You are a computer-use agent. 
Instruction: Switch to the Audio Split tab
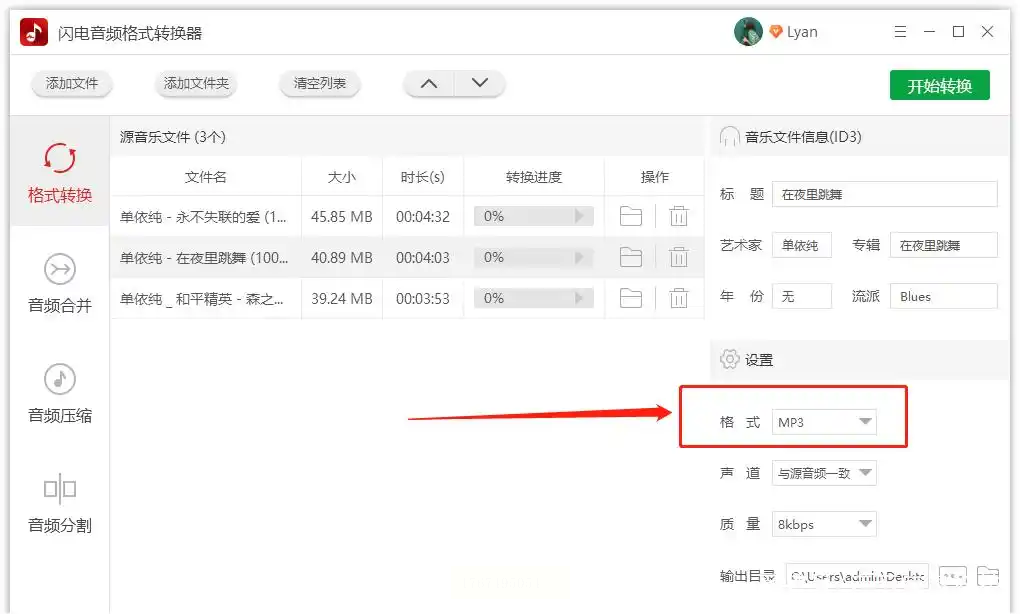[x=60, y=502]
